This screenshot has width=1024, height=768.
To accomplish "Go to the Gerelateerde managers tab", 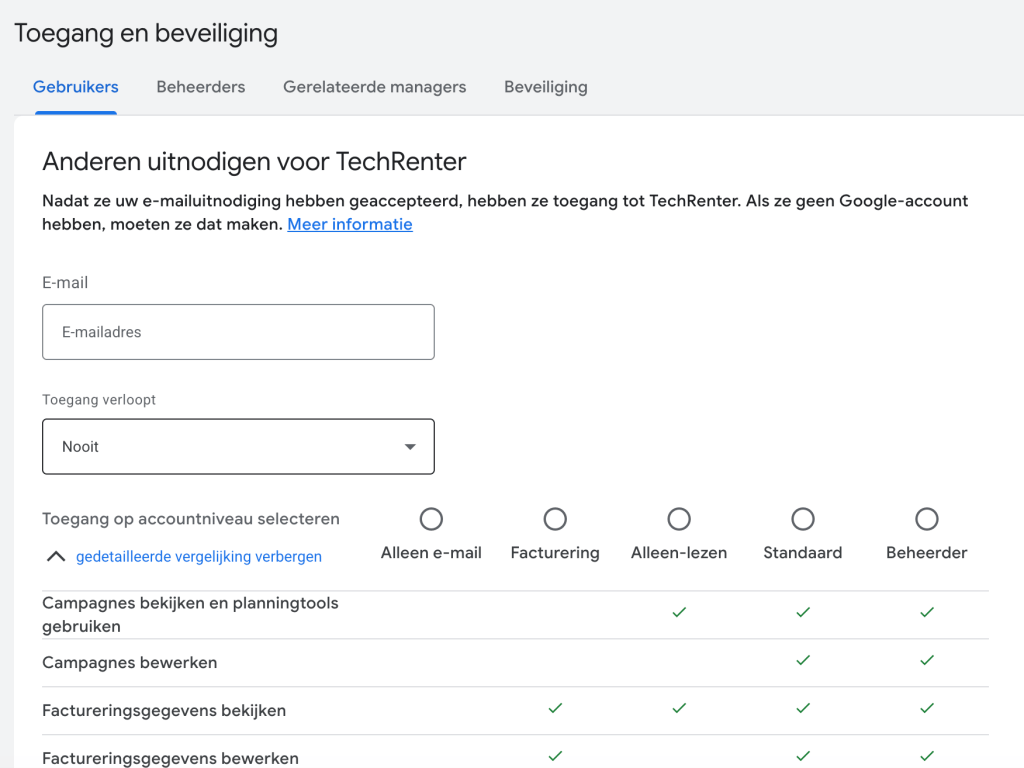I will 374,87.
